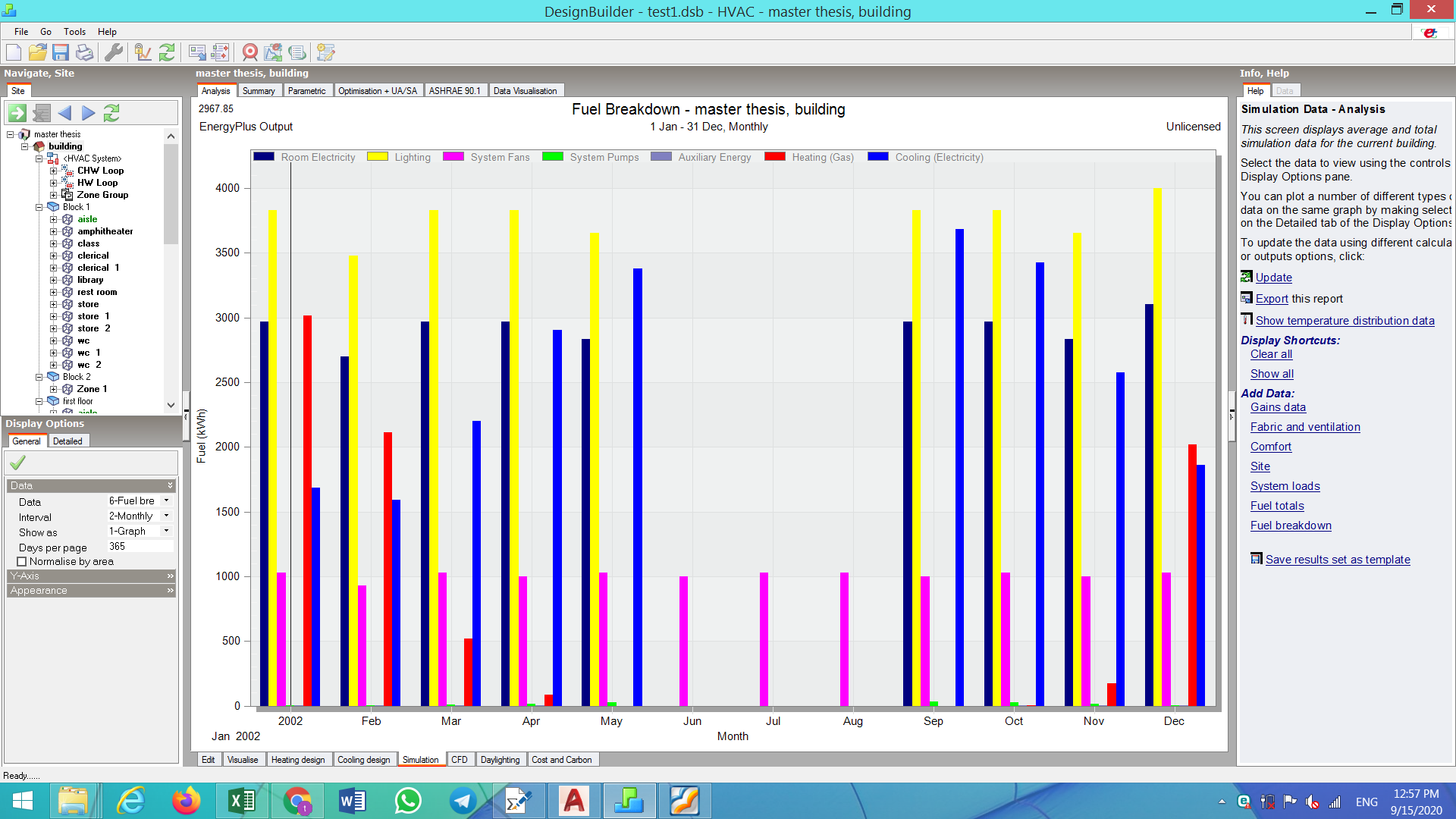Expand the Y-Axis options section
Image resolution: width=1456 pixels, height=819 pixels.
click(92, 576)
